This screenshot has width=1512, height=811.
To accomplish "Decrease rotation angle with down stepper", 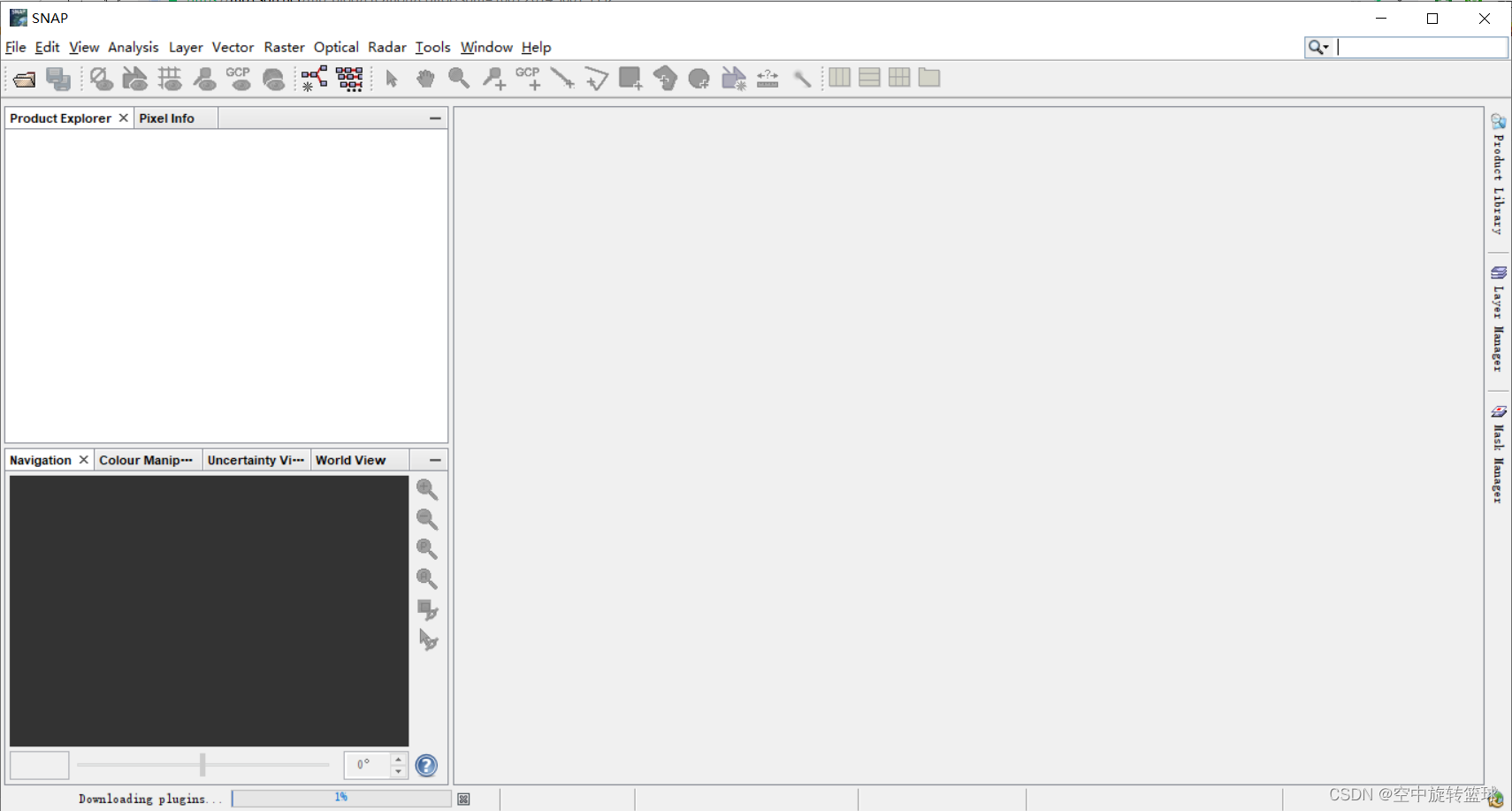I will [x=399, y=771].
